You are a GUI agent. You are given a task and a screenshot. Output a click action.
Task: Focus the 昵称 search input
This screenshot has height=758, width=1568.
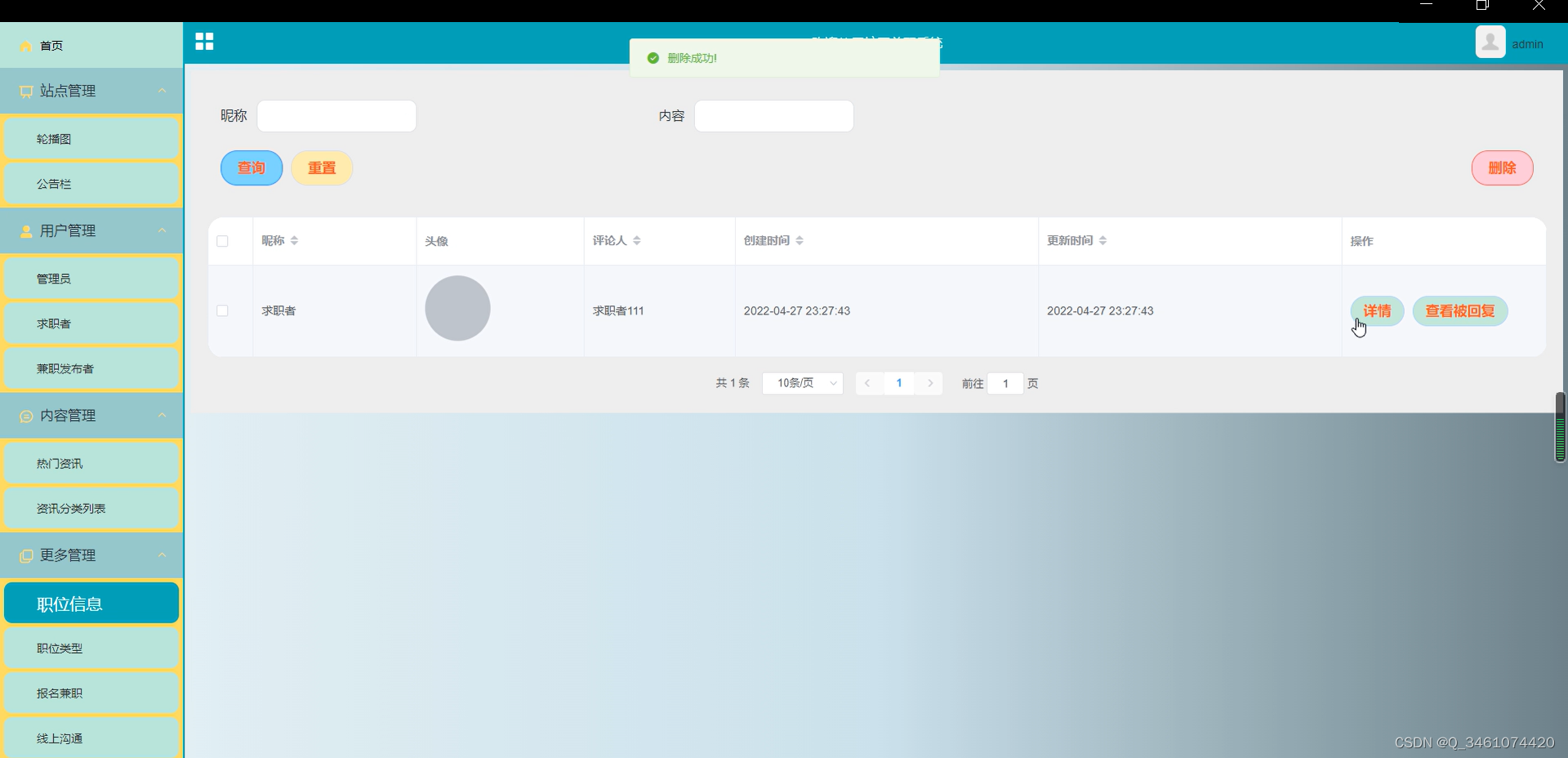(336, 116)
